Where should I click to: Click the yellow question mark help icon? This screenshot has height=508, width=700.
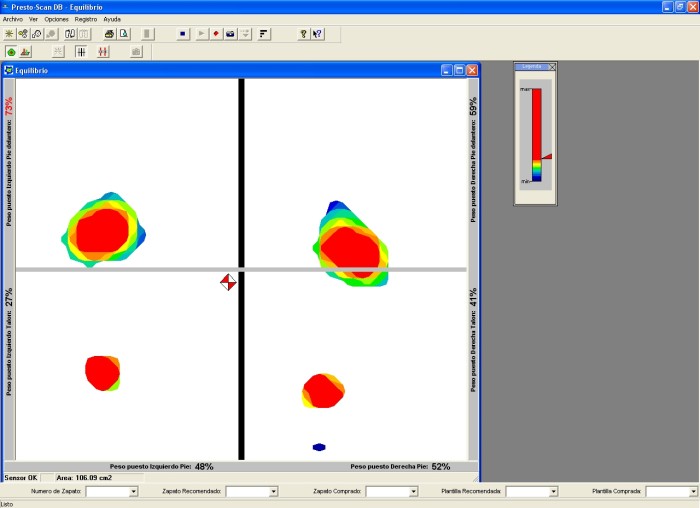(303, 33)
